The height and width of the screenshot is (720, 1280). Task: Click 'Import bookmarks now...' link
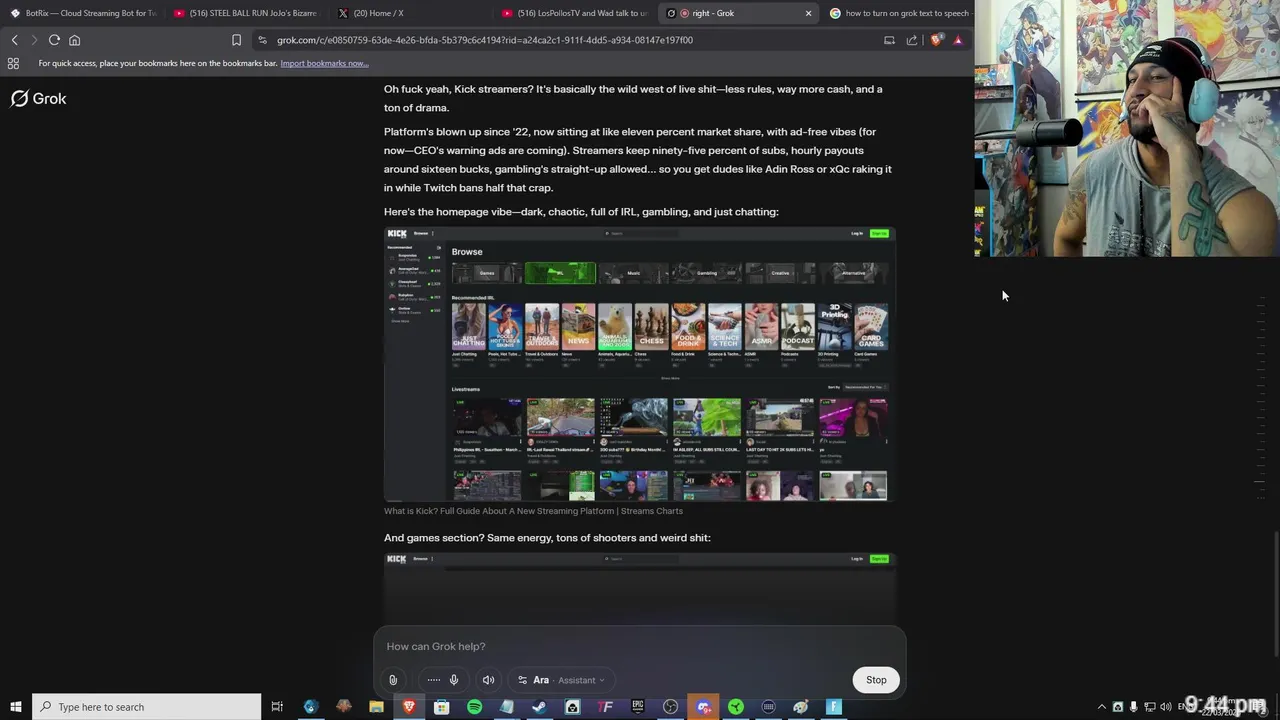pyautogui.click(x=324, y=63)
